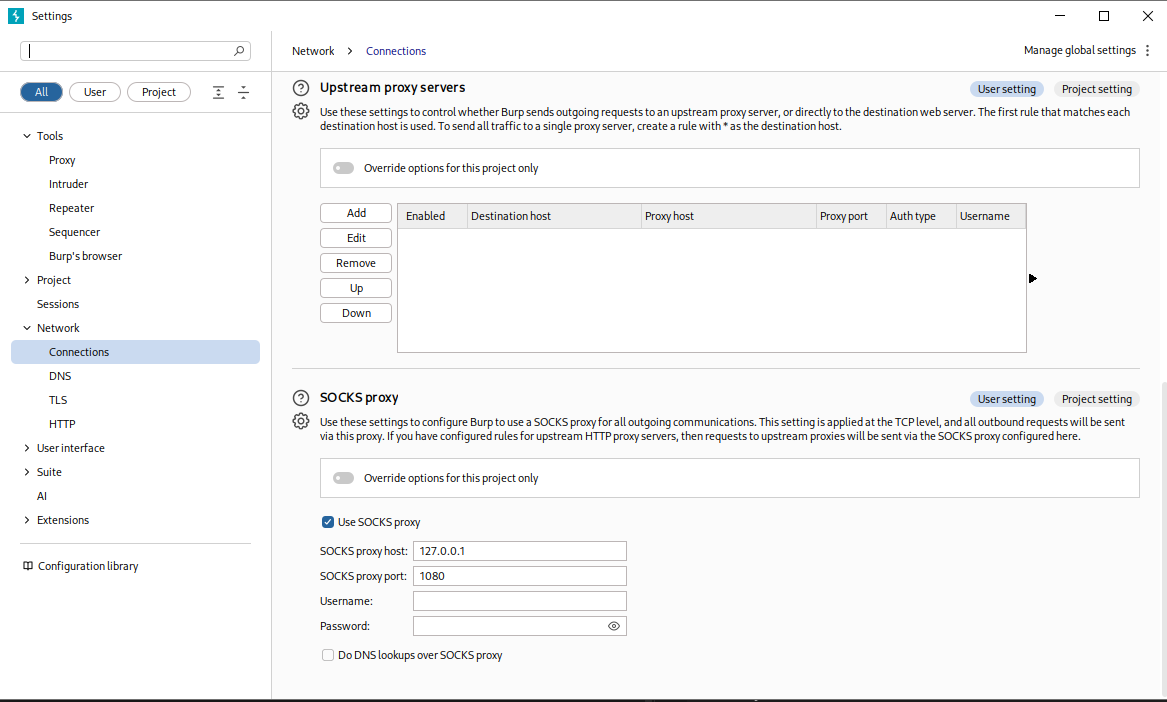This screenshot has width=1167, height=702.
Task: Expand the Extensions tree node
Action: (27, 520)
